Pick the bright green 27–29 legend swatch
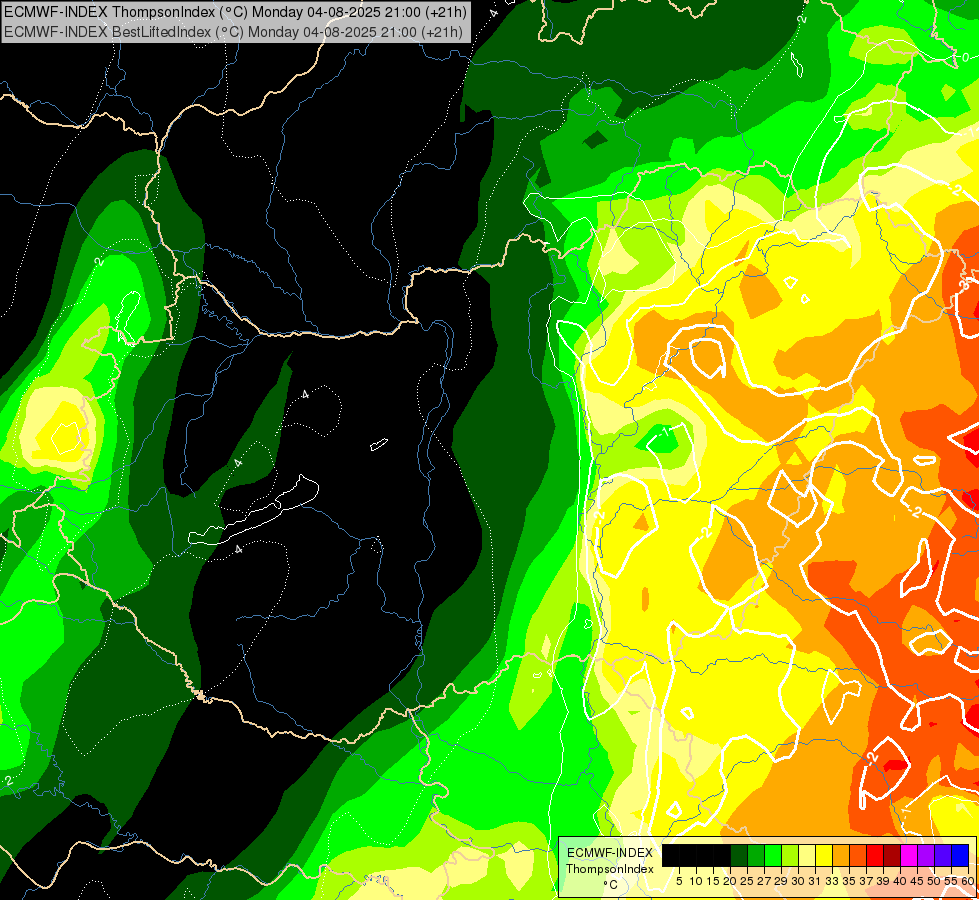 click(773, 855)
